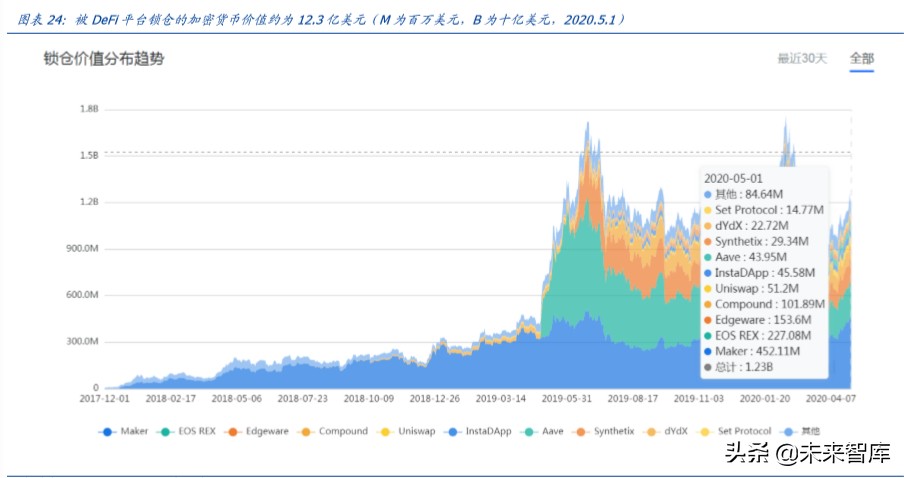The image size is (904, 478).
Task: Click tooltip total 总计 : 1.23B
Action: [x=739, y=367]
